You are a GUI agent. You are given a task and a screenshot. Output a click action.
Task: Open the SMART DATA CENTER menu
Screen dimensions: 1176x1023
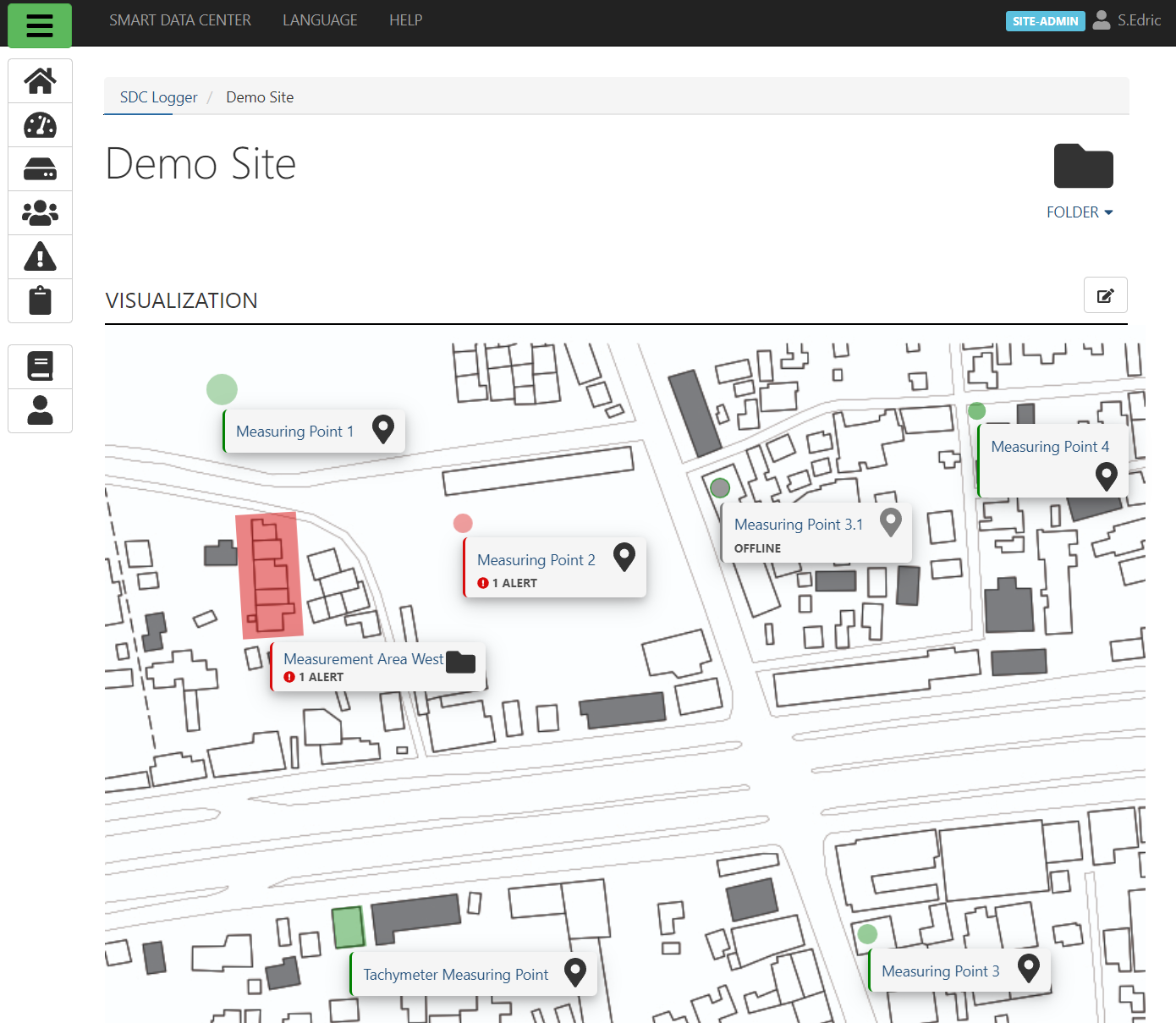(x=180, y=20)
